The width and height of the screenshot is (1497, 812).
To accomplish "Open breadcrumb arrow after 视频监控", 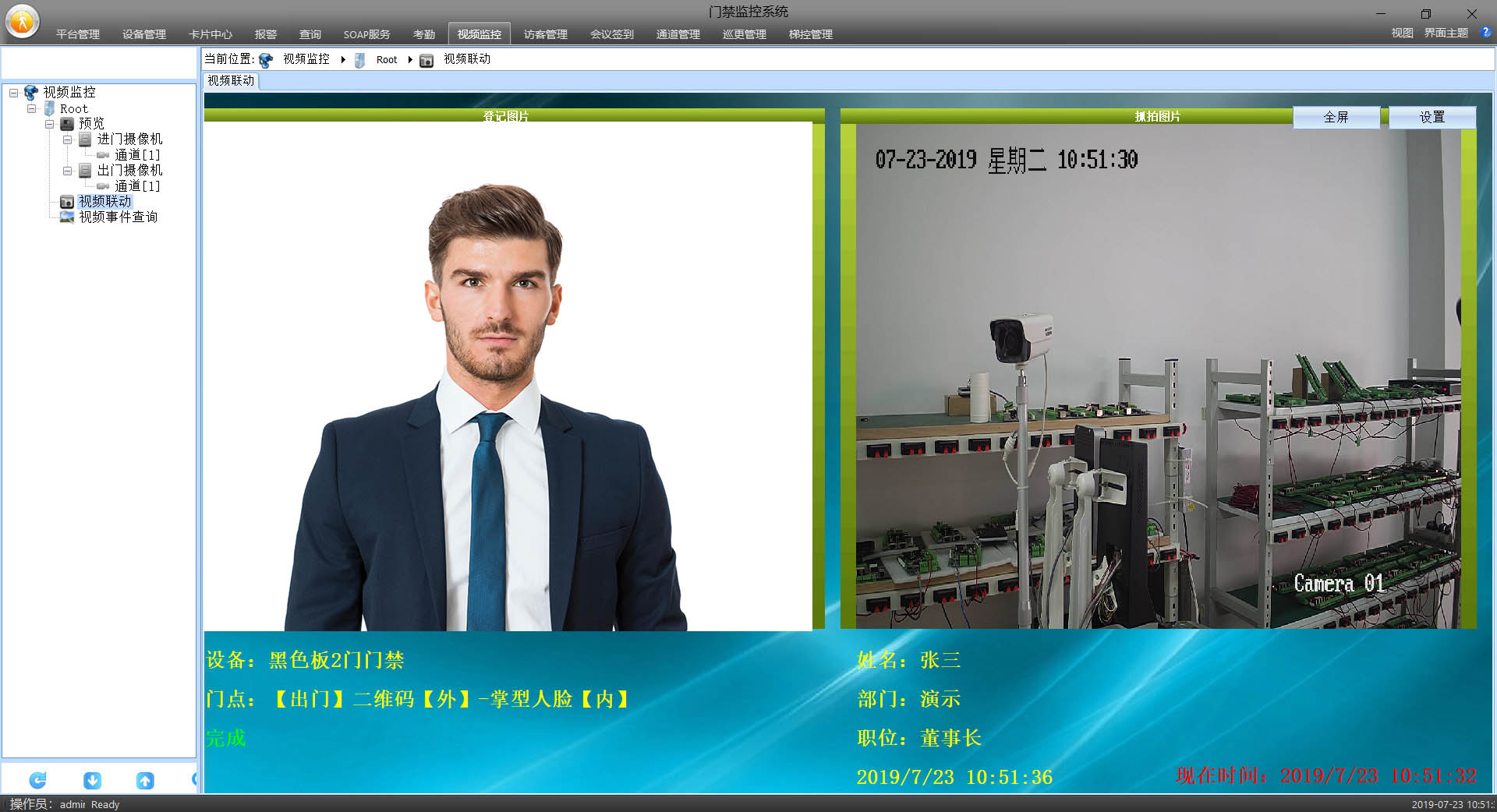I will point(342,60).
